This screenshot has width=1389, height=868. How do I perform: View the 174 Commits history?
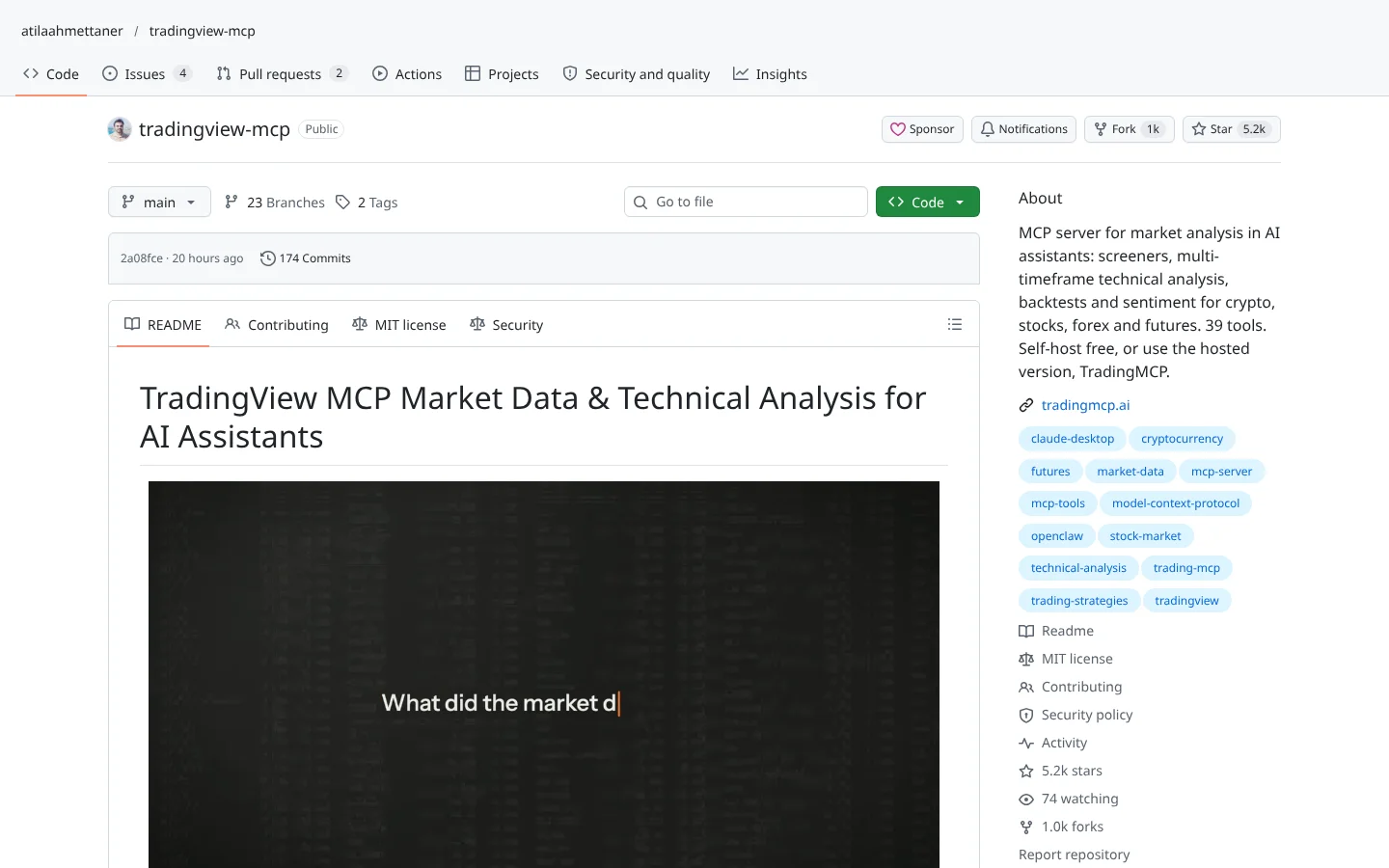coord(306,258)
